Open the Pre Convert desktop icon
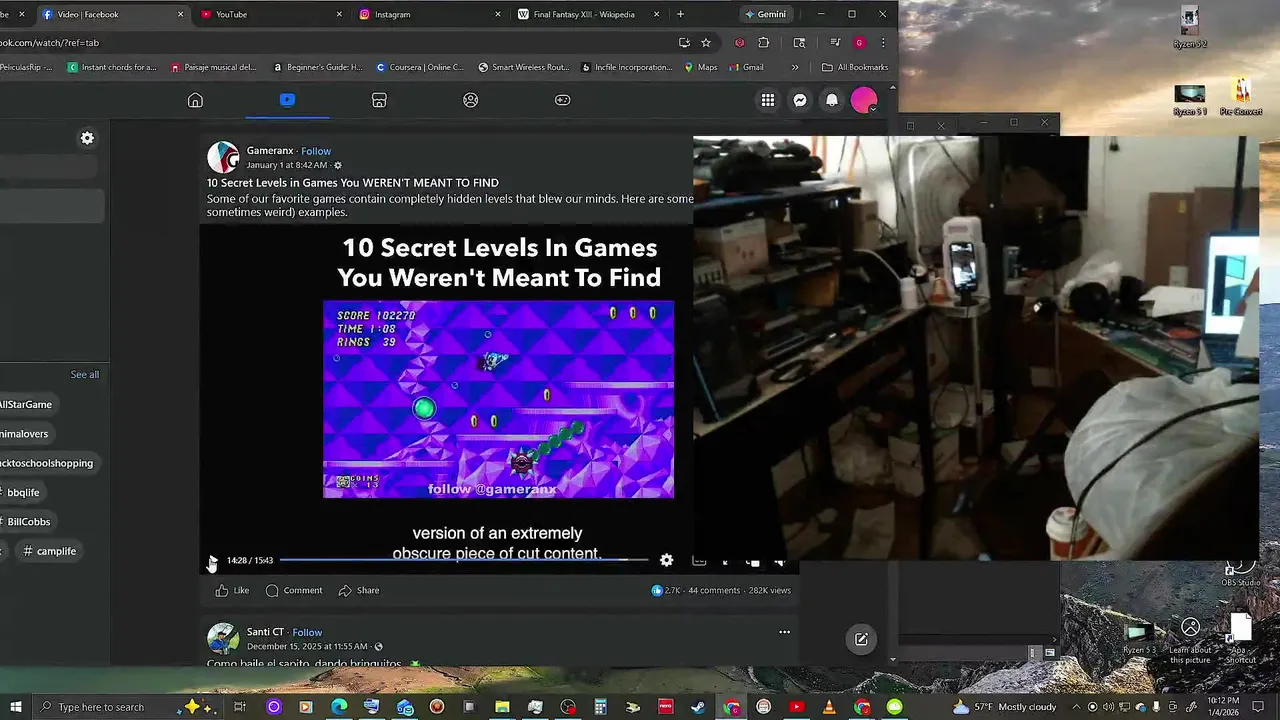The width and height of the screenshot is (1280, 720). click(x=1241, y=97)
